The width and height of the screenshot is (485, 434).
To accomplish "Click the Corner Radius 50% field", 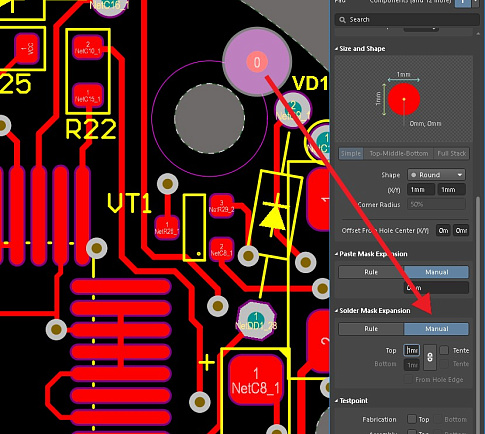I will pos(436,204).
